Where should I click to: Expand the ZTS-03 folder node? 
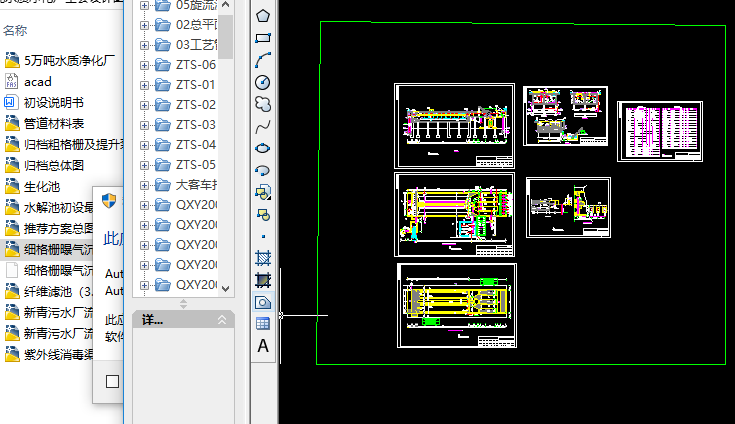pyautogui.click(x=144, y=125)
